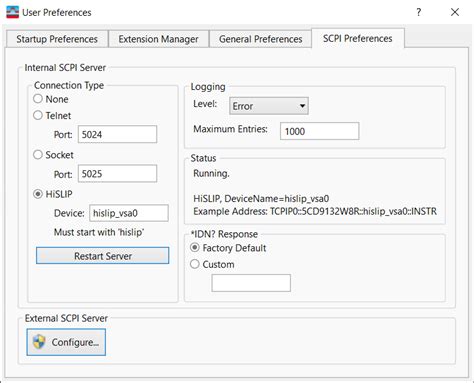The width and height of the screenshot is (474, 383).
Task: Click the User Preferences app icon
Action: click(x=13, y=12)
